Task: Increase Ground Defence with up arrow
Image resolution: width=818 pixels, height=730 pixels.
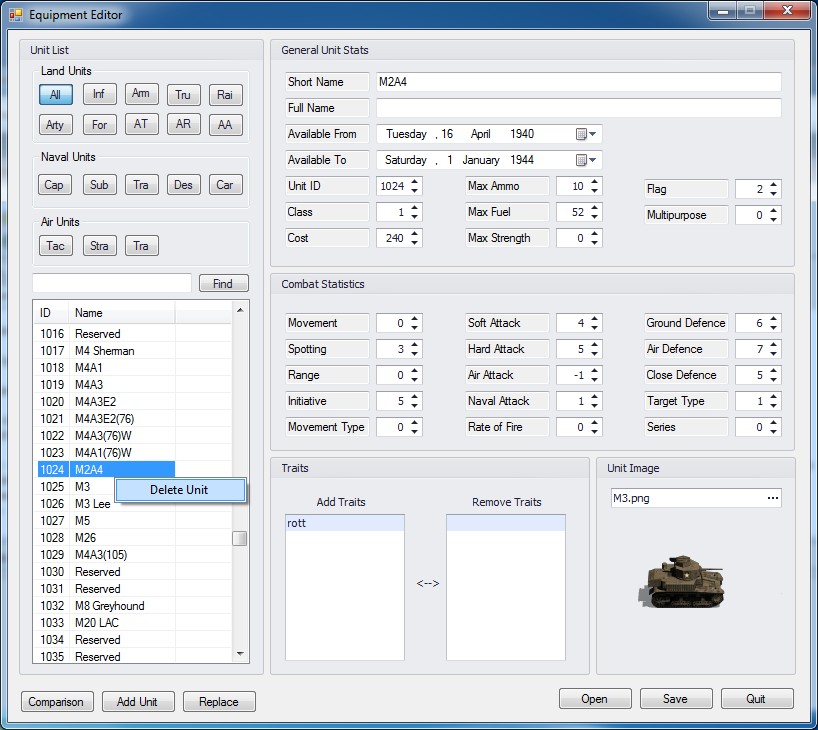Action: [774, 318]
